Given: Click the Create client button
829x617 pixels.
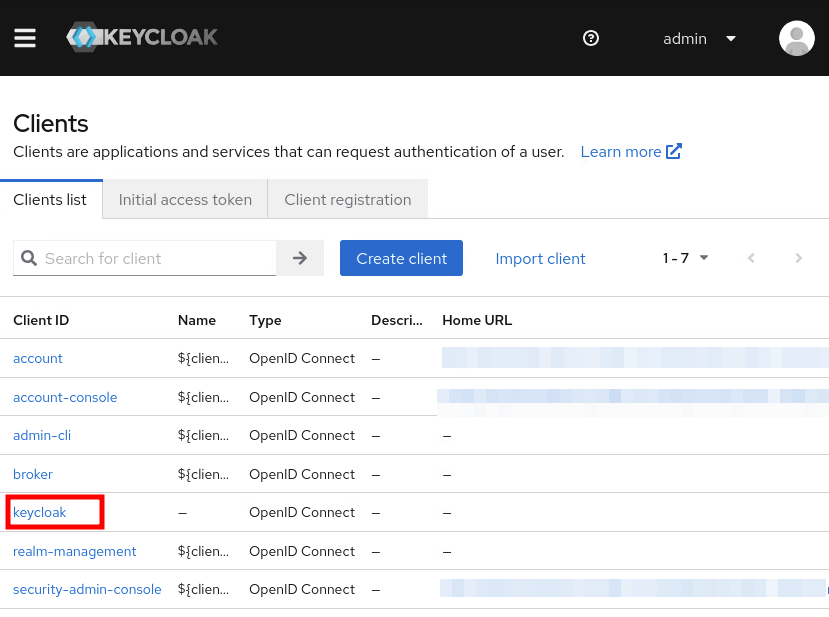Looking at the screenshot, I should click(x=401, y=258).
